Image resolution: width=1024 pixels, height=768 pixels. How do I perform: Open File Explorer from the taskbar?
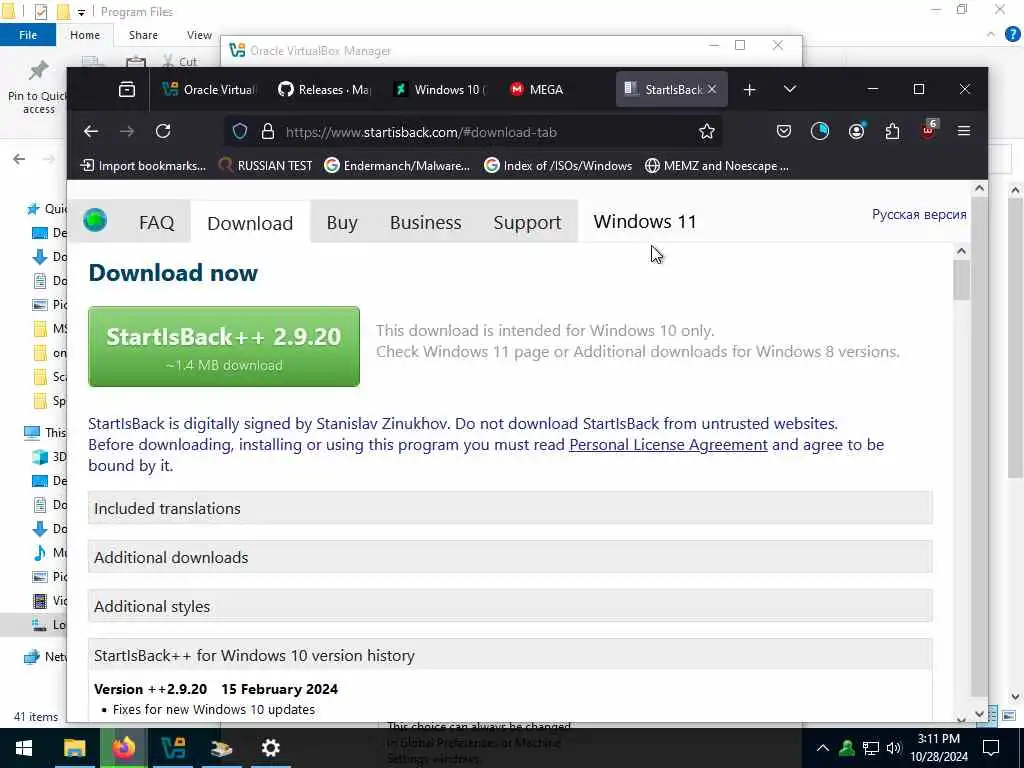click(74, 748)
